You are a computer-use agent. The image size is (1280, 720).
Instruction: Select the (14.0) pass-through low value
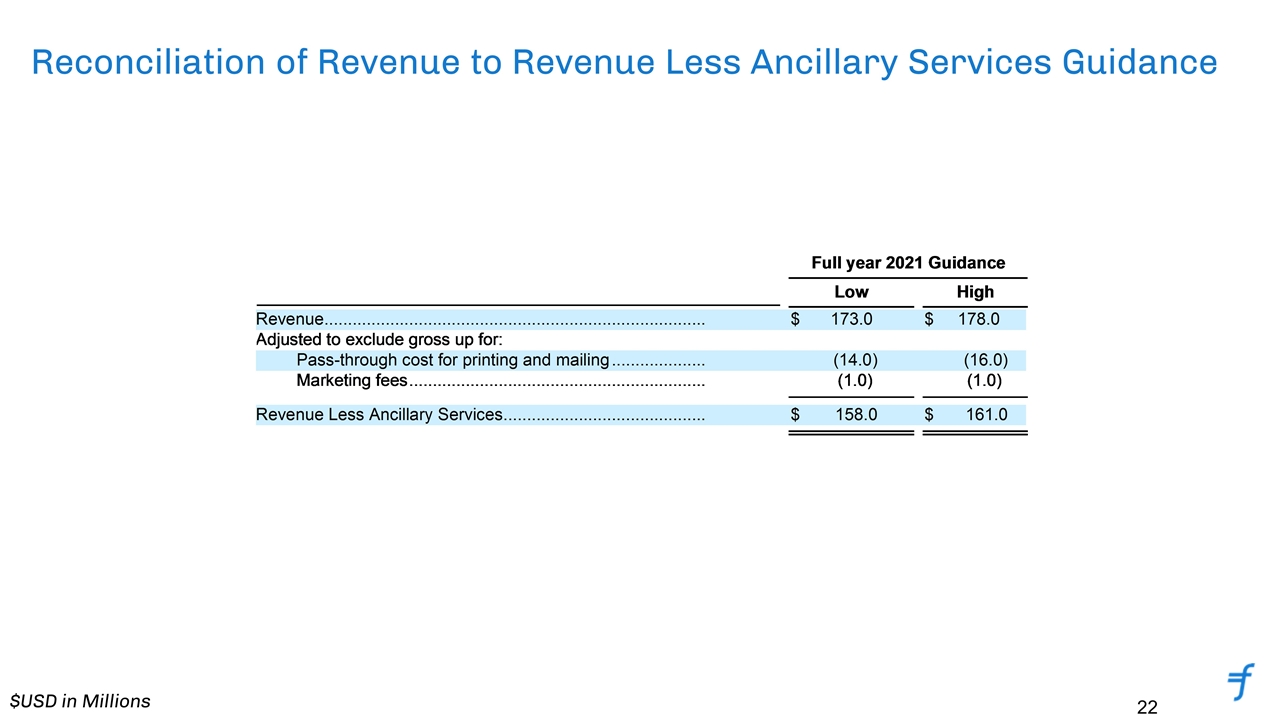pyautogui.click(x=856, y=360)
